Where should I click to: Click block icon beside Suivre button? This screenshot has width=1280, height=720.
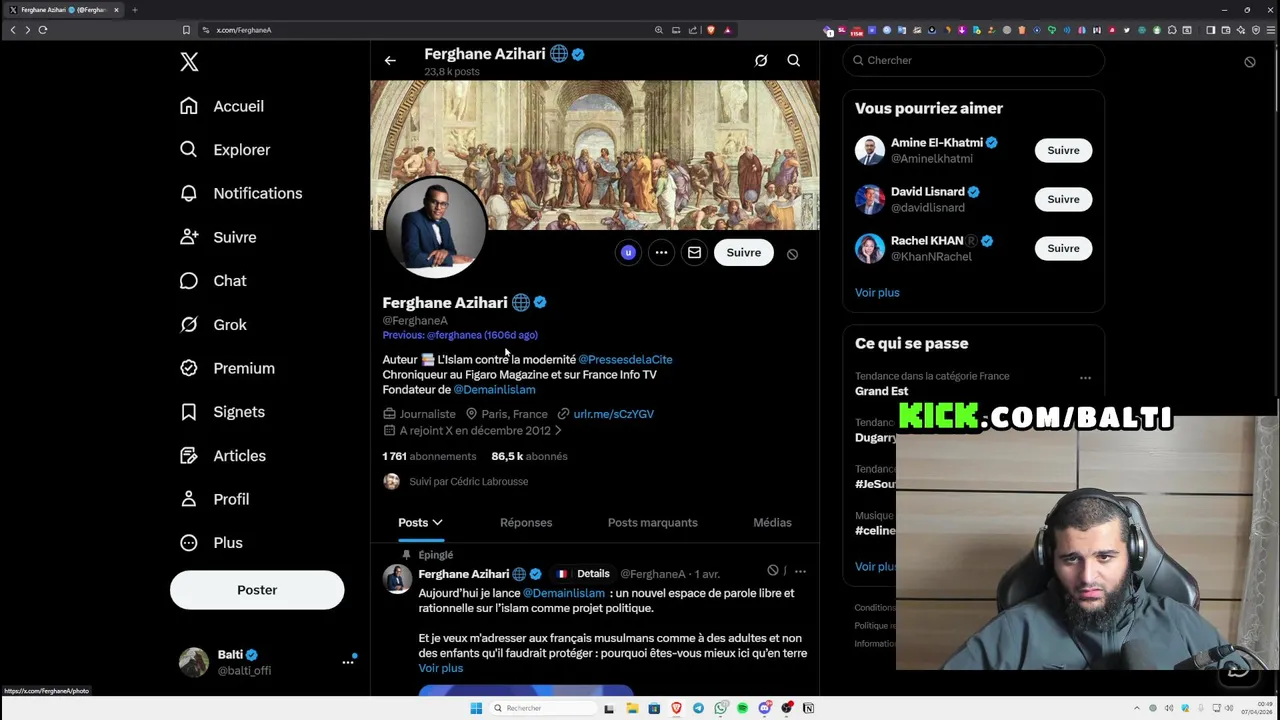(x=792, y=254)
